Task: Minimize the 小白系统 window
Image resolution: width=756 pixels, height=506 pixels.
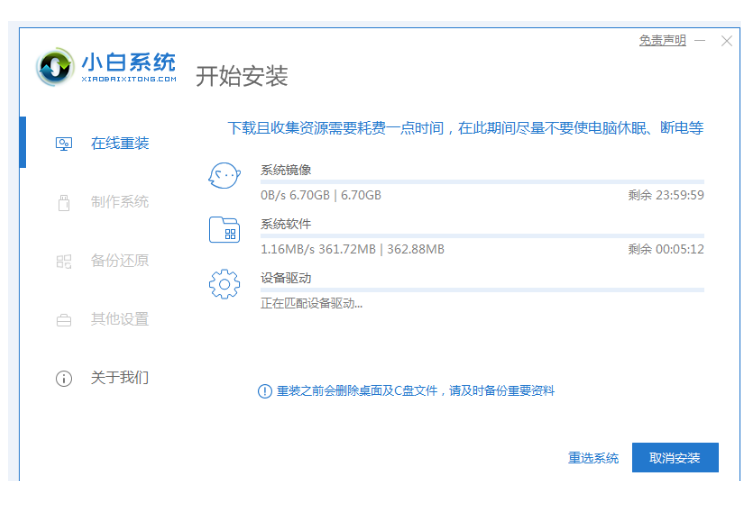Action: [700, 41]
